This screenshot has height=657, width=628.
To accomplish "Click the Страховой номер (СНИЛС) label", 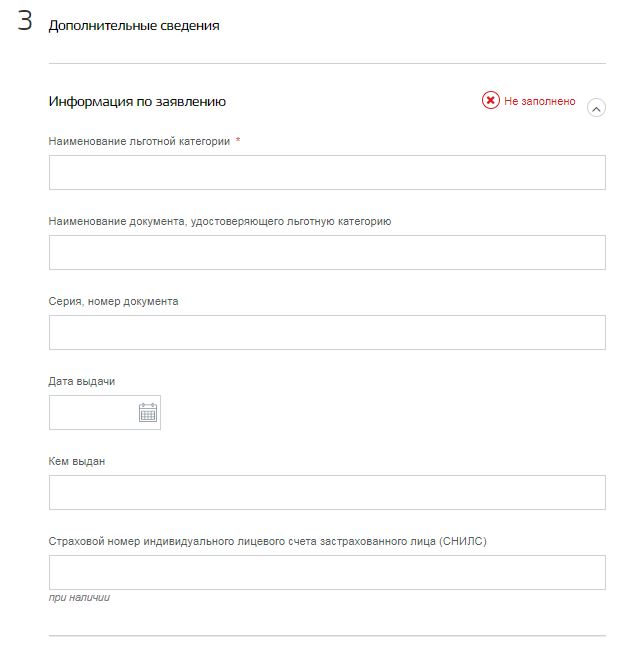I will click(268, 541).
